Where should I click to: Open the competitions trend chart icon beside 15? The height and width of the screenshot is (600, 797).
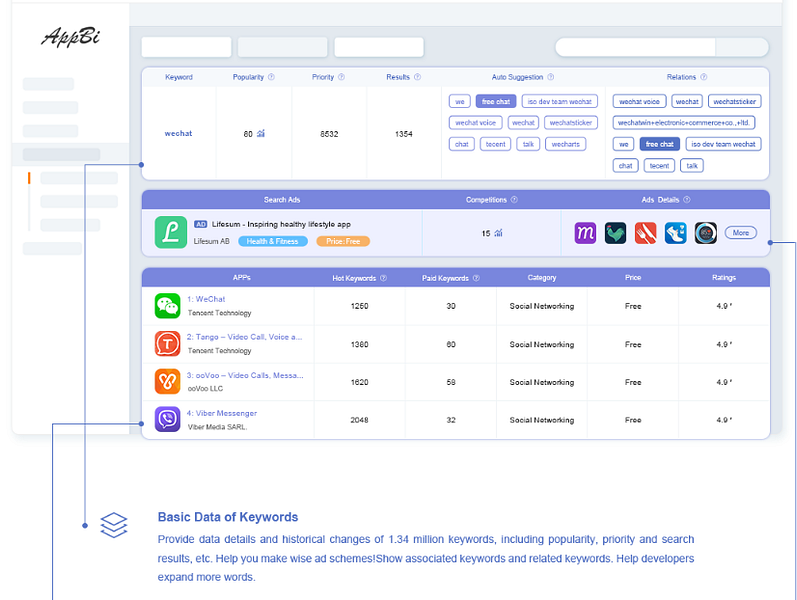pyautogui.click(x=498, y=233)
